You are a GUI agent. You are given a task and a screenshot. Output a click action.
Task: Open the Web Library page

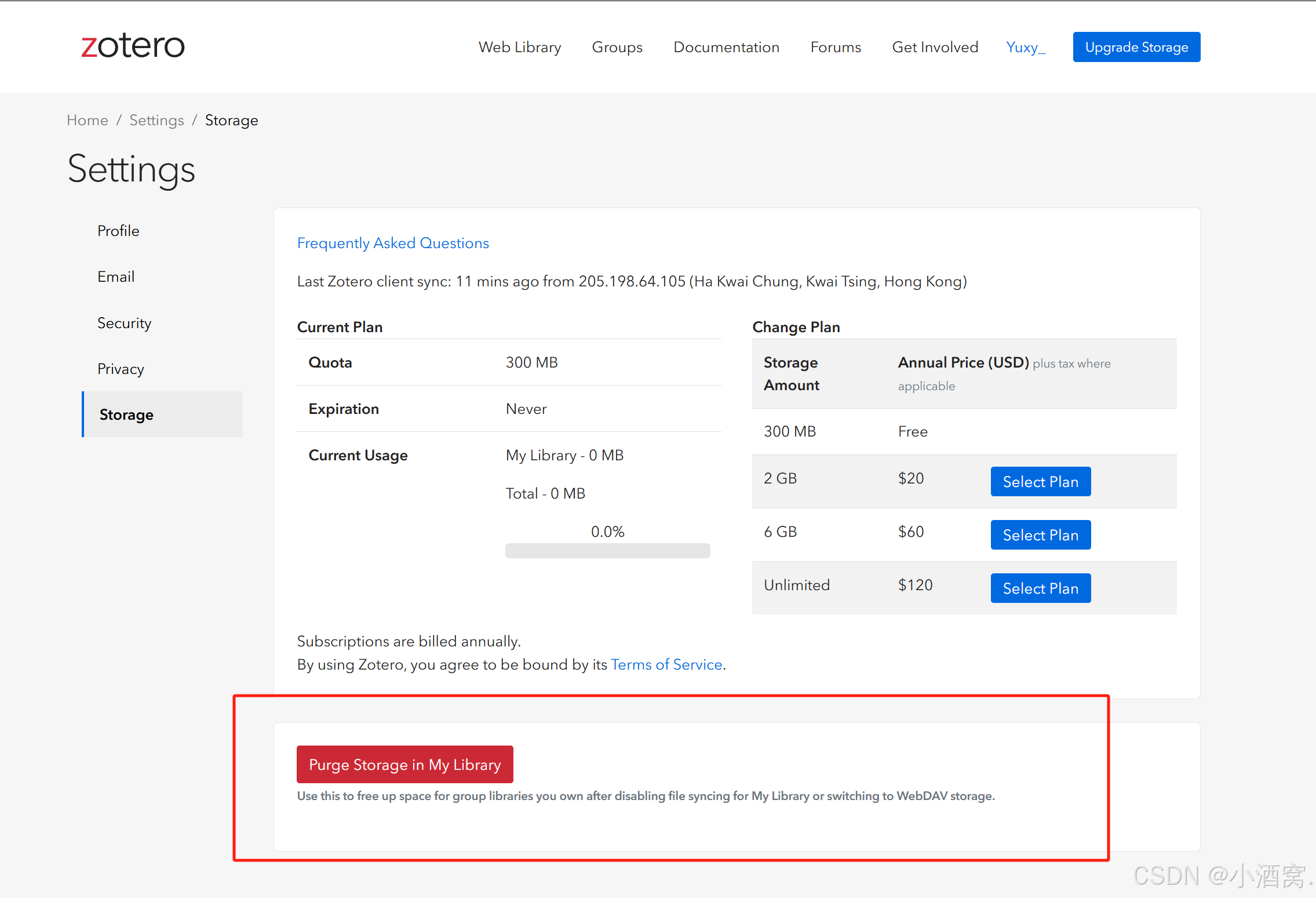pos(519,47)
